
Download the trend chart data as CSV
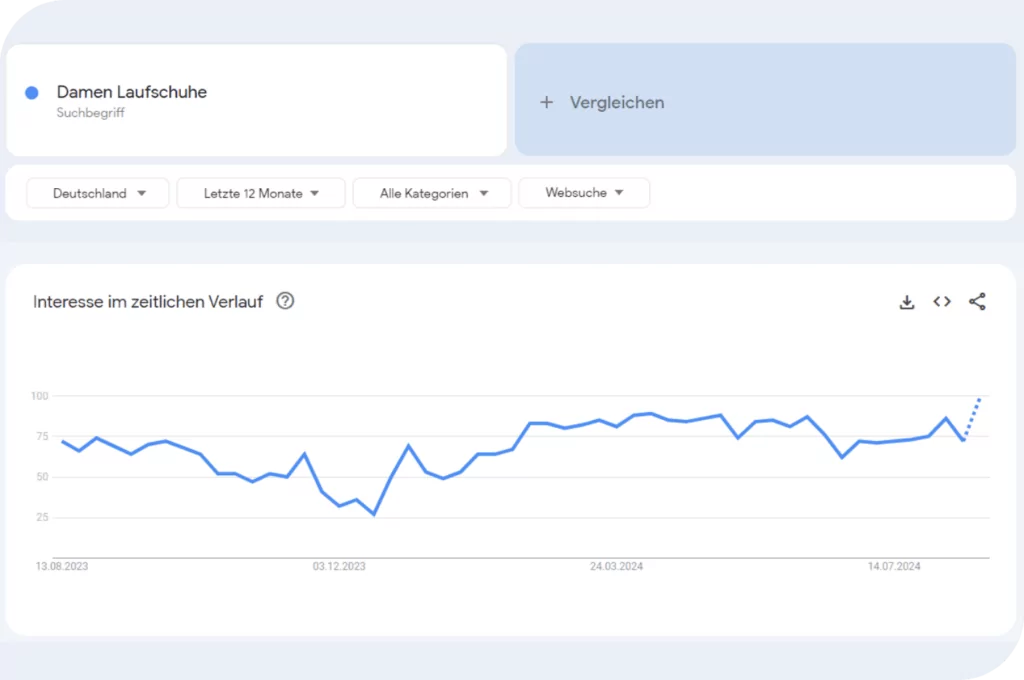[x=907, y=302]
